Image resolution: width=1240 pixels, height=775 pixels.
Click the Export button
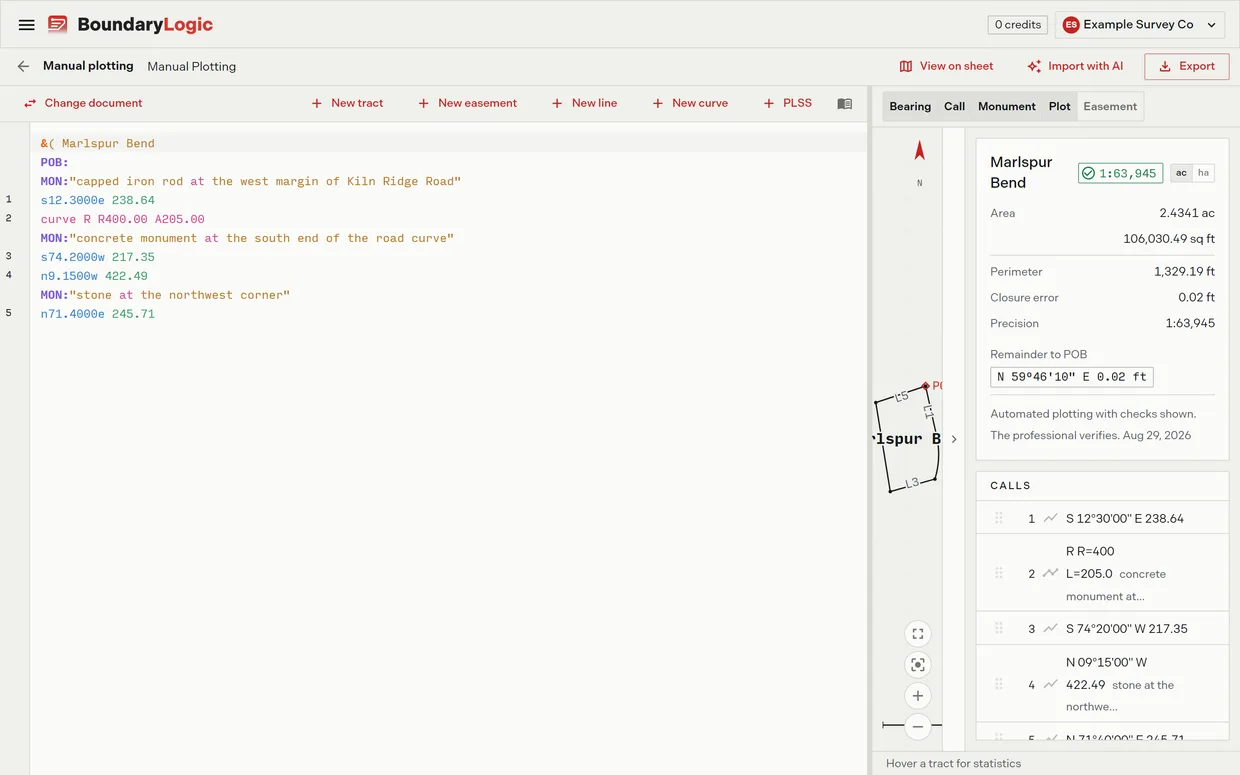(1186, 66)
